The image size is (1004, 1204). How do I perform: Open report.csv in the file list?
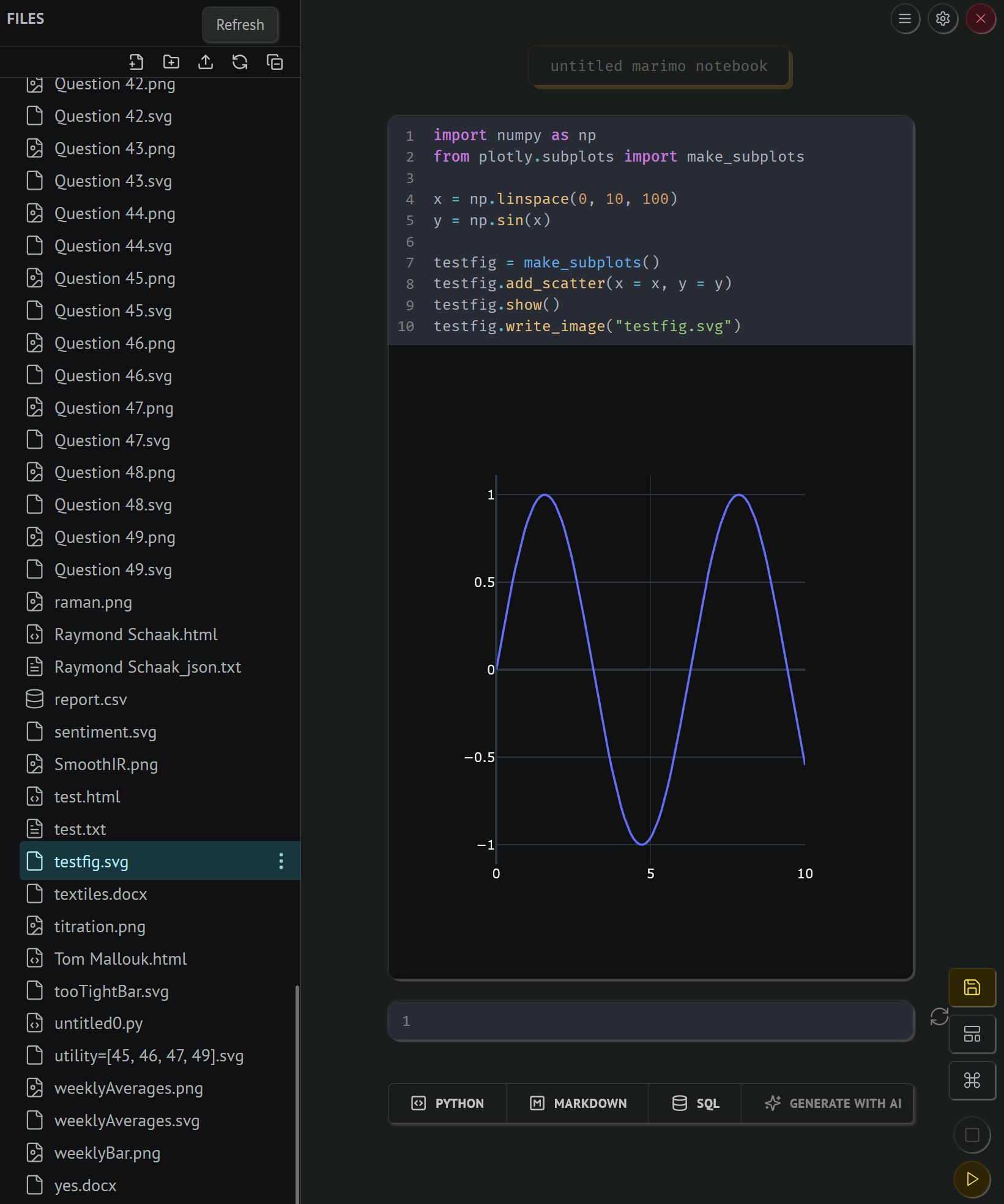(x=91, y=700)
